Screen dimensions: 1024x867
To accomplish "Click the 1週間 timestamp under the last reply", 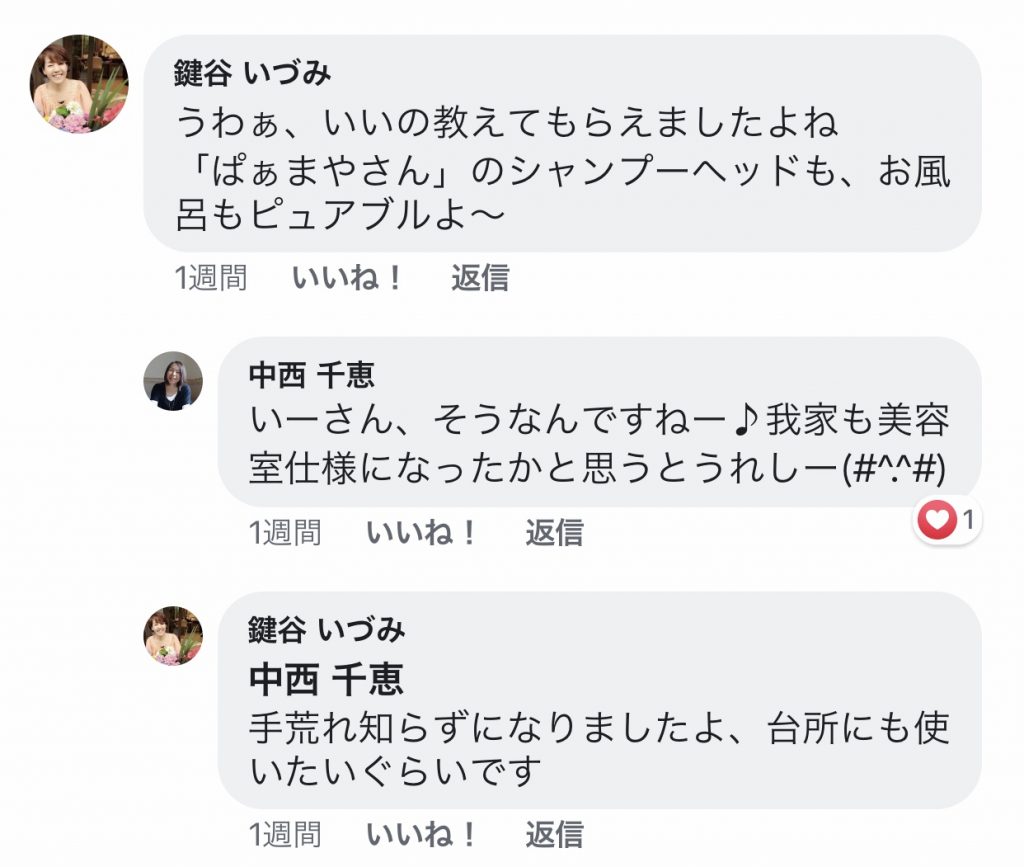I will coord(285,834).
